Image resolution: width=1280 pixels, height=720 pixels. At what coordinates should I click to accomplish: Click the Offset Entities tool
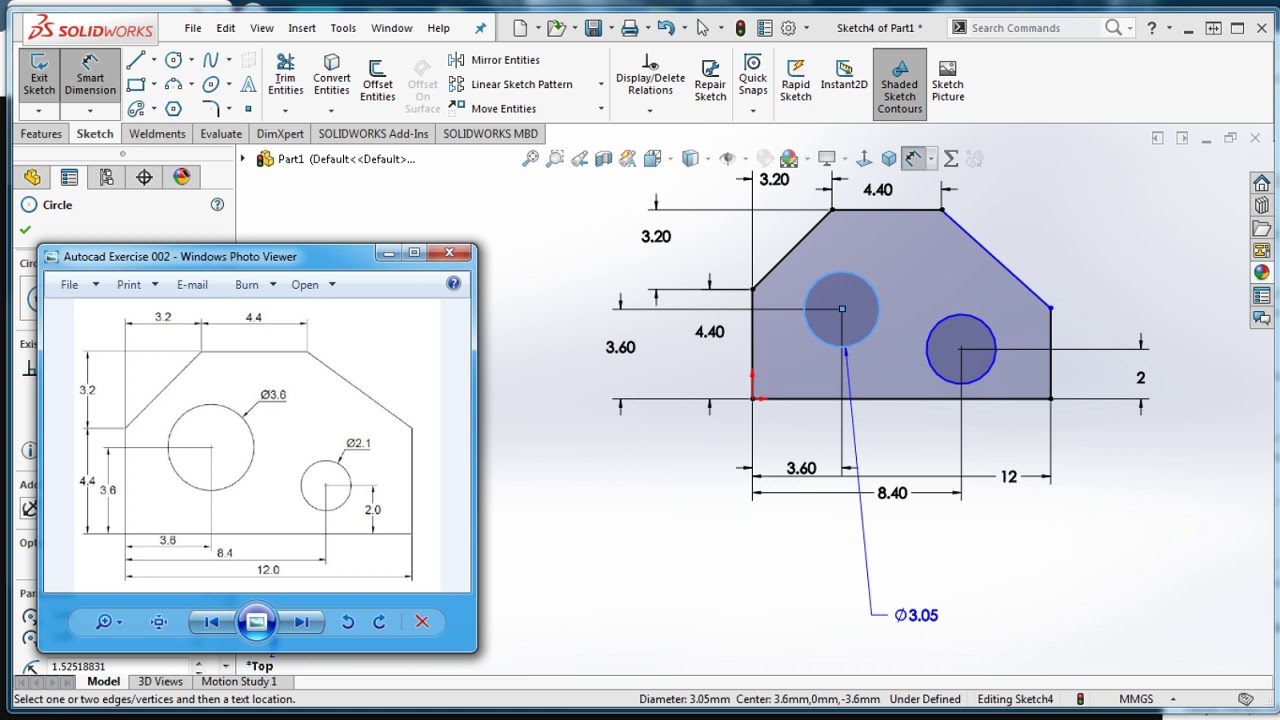click(377, 80)
